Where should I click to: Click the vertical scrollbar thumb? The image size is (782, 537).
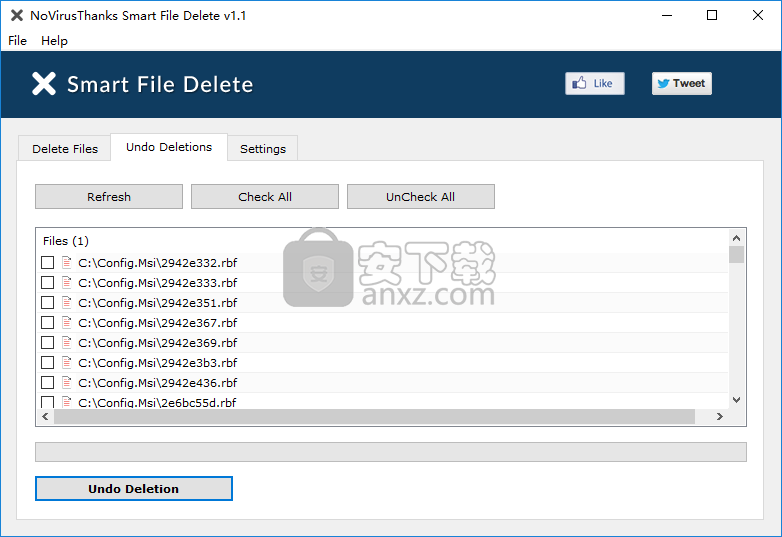click(736, 254)
